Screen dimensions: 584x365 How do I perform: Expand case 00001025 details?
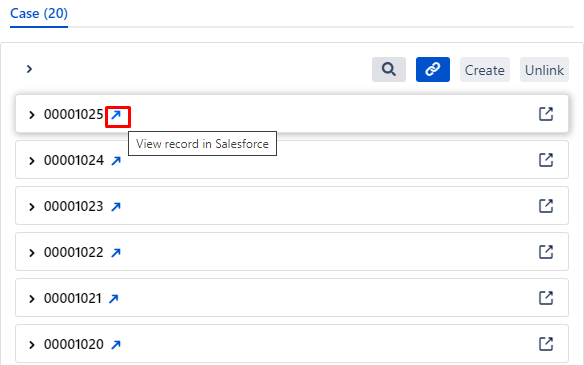coord(32,115)
